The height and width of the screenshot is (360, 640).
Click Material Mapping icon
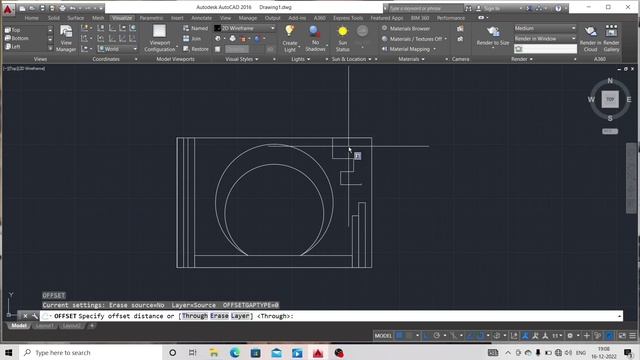(x=384, y=49)
